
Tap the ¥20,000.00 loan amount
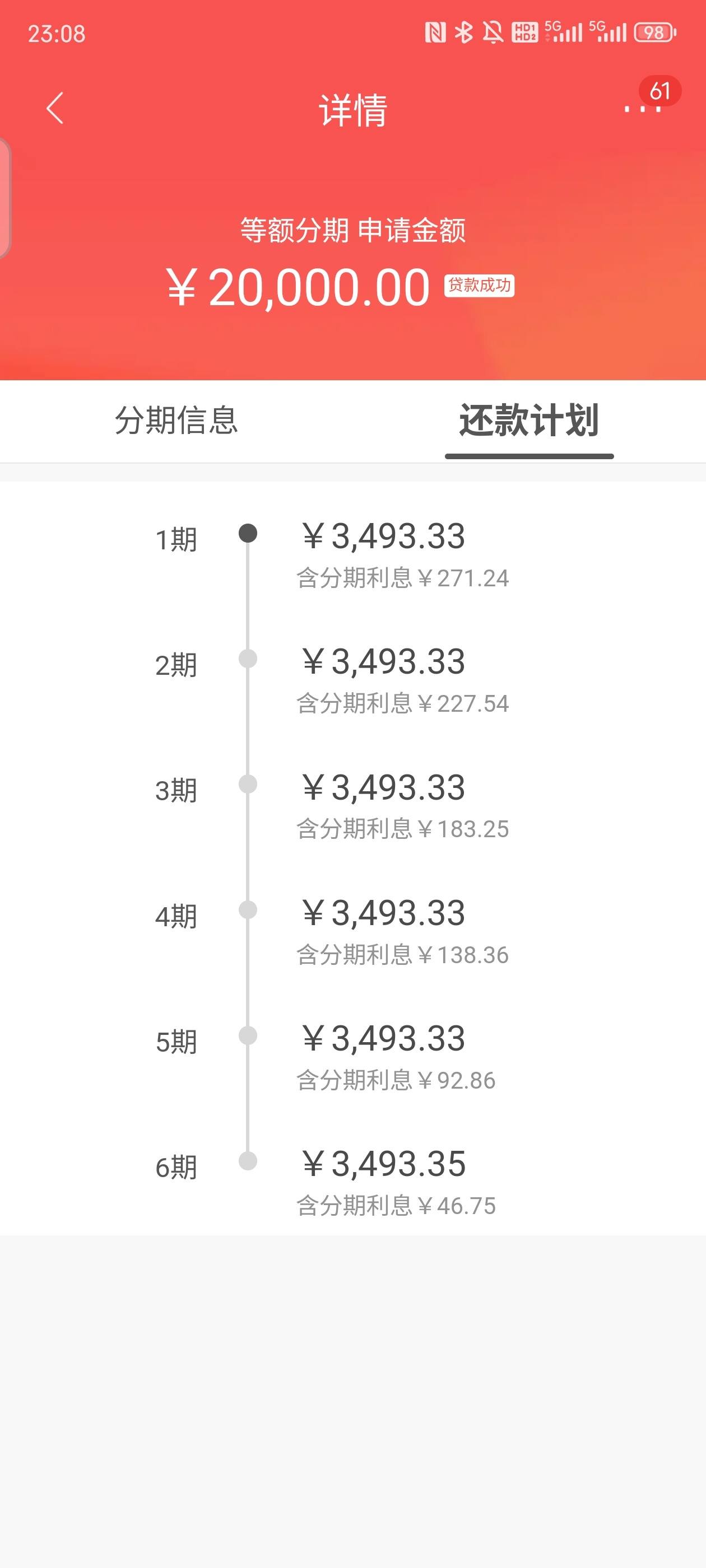tap(298, 287)
